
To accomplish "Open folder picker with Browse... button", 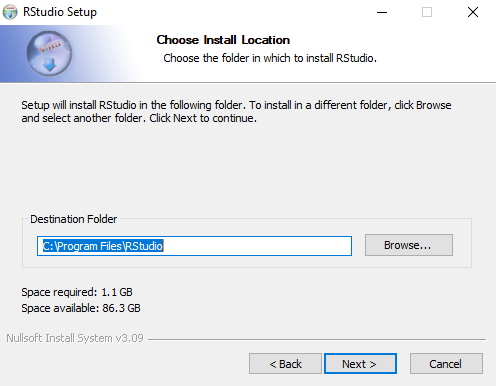I will [x=409, y=245].
